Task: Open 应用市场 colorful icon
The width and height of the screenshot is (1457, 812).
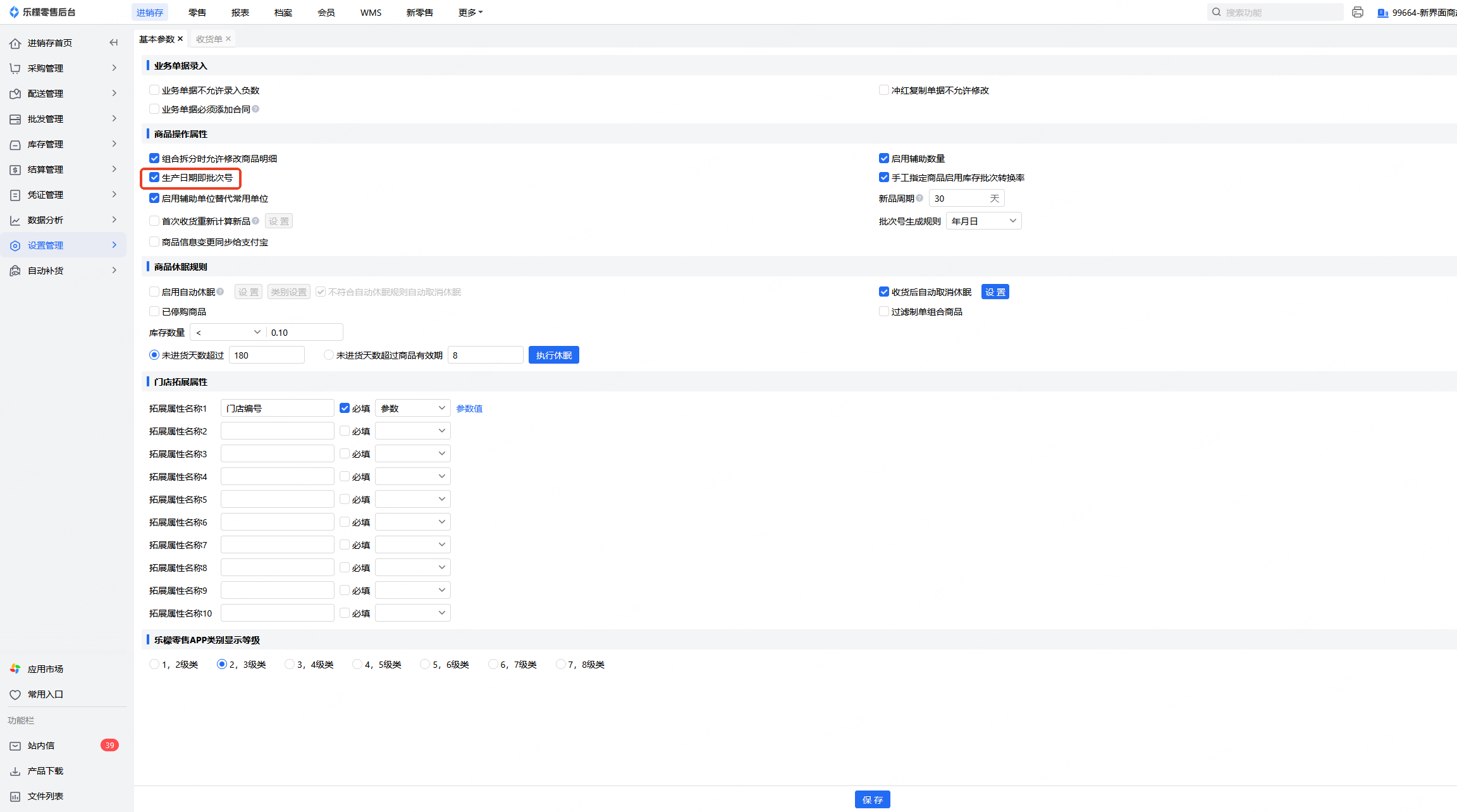Action: [15, 669]
